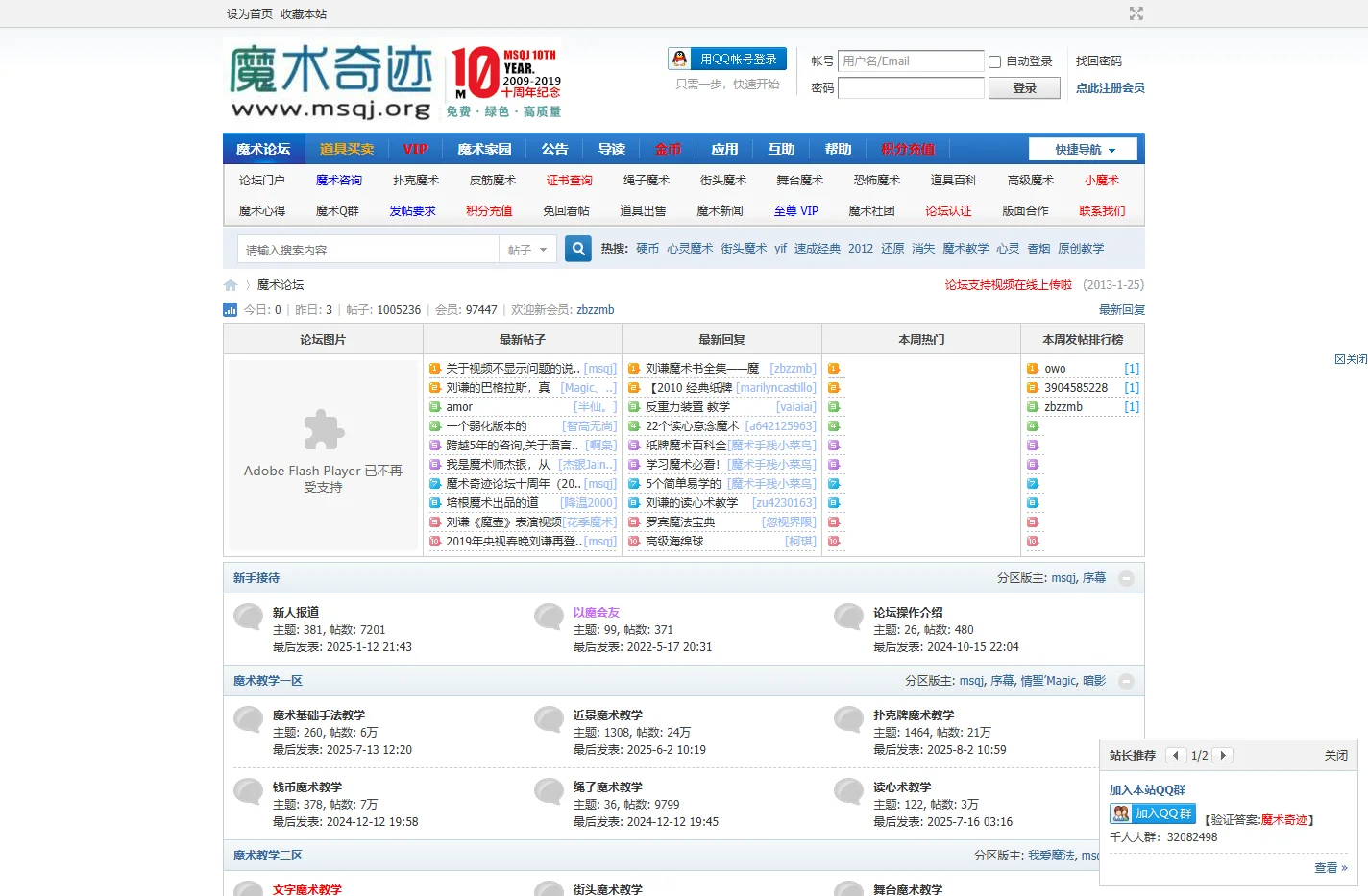Open the 魔术家园 nav tab
1368x896 pixels.
tap(484, 149)
